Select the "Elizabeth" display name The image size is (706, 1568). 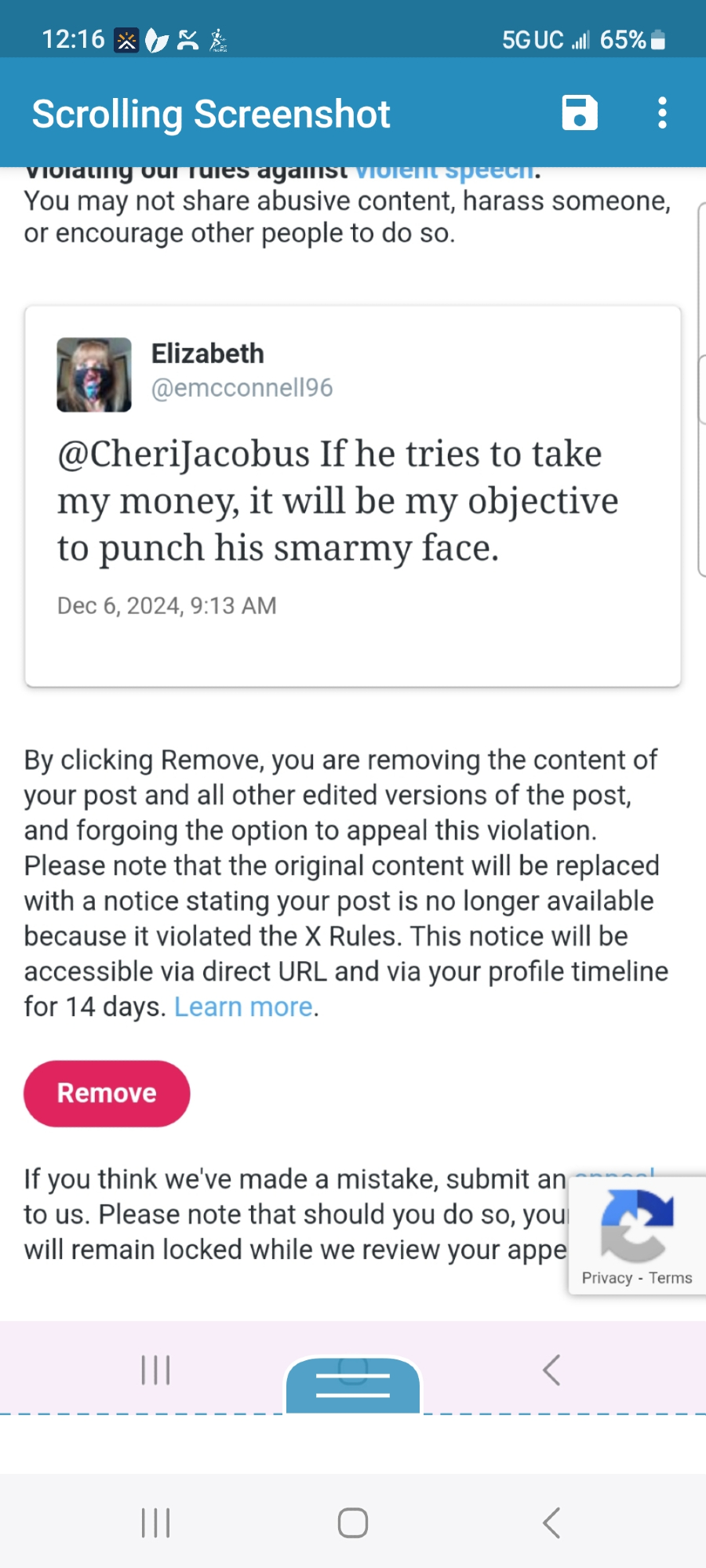(x=207, y=354)
